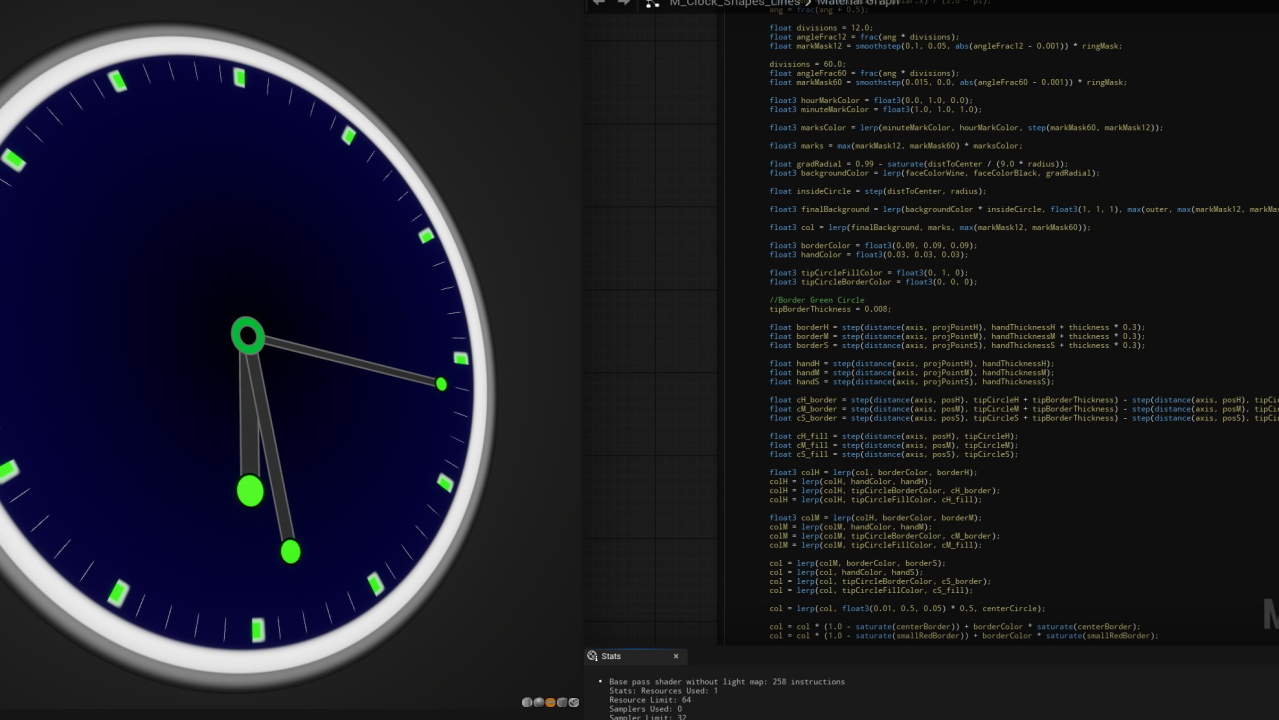Click the forward navigation arrow
1279x720 pixels.
coord(624,4)
